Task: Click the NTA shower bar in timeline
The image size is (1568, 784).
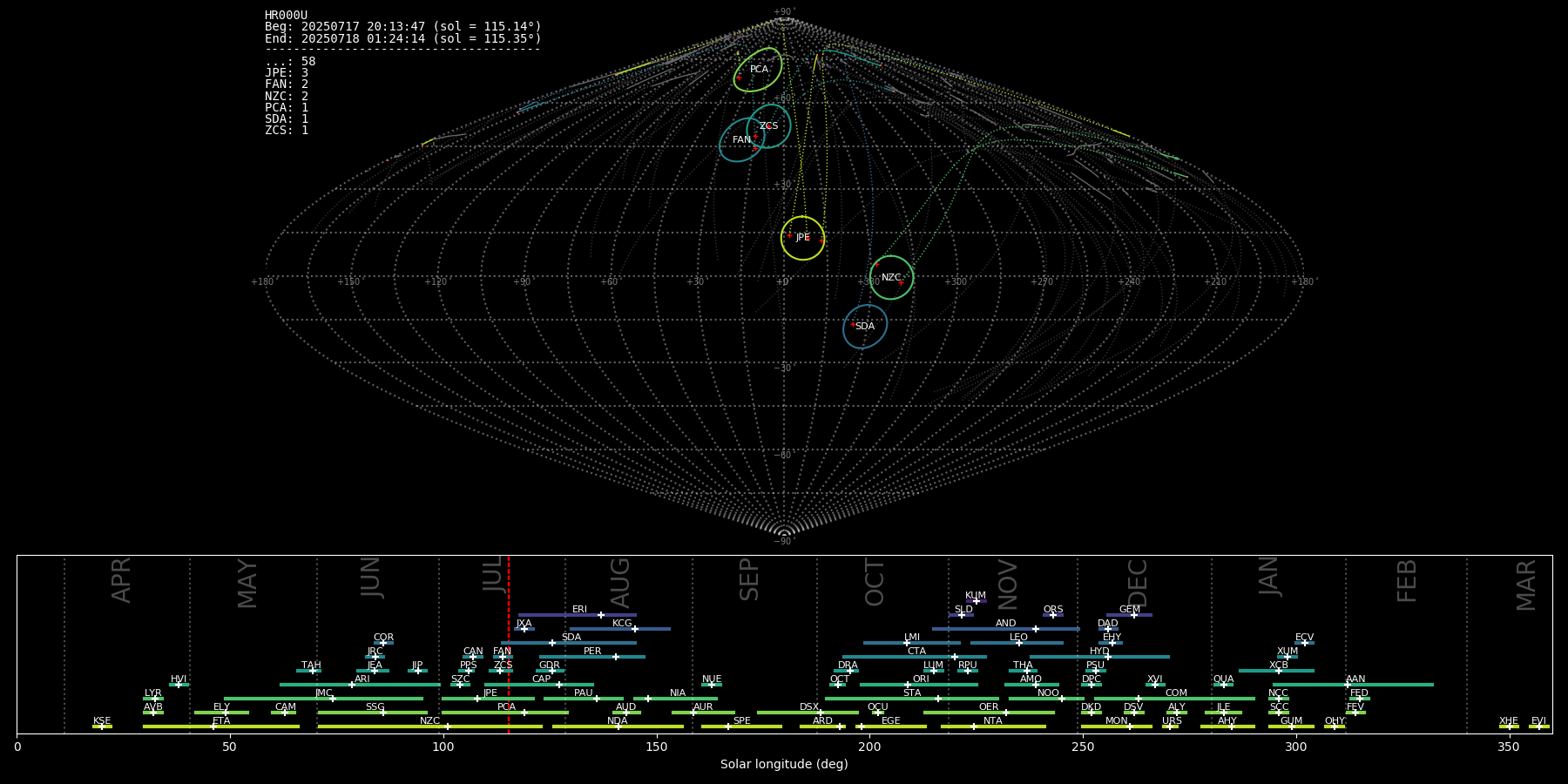Action: tap(993, 727)
